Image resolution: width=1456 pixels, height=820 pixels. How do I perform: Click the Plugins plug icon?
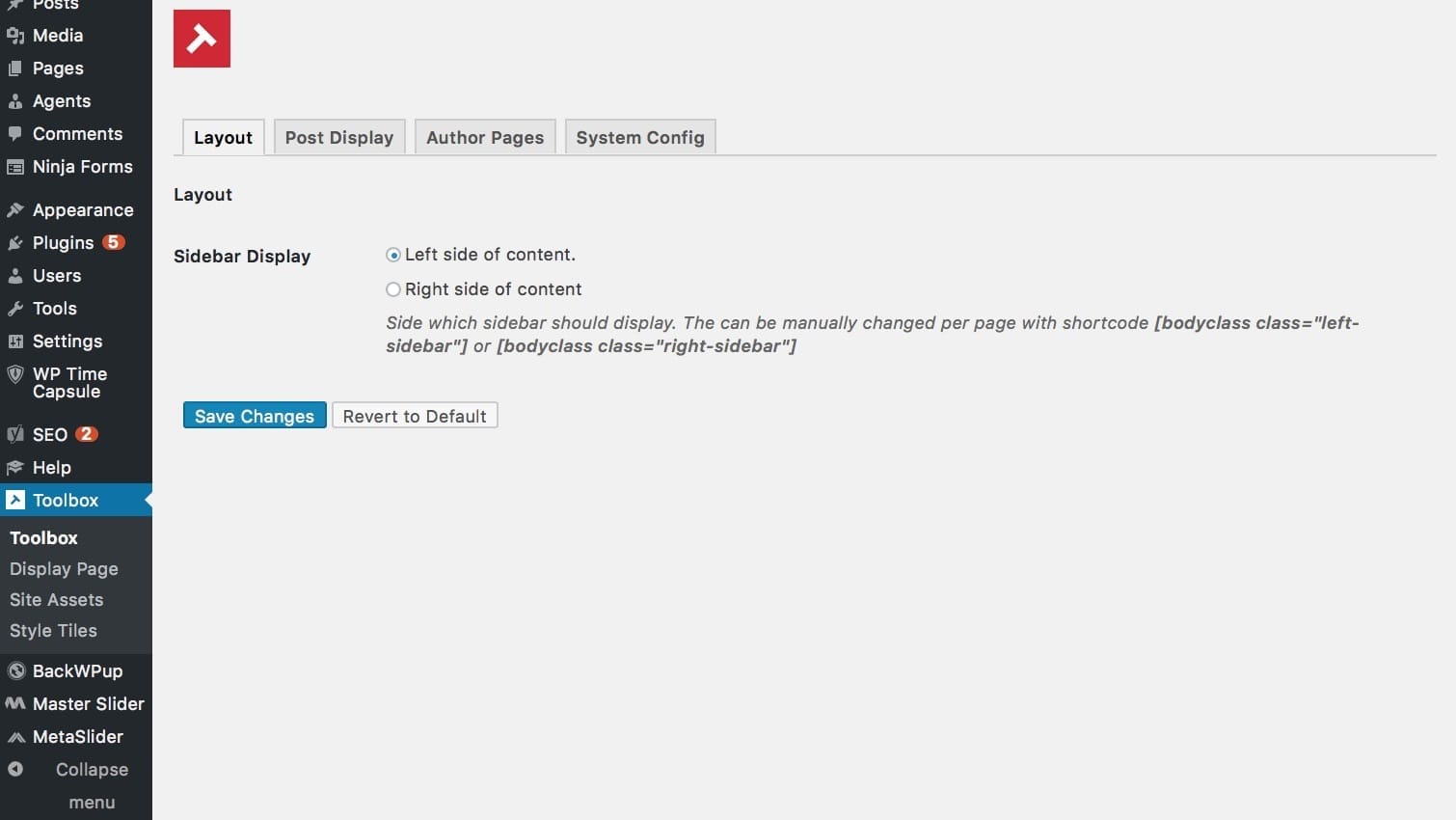click(x=15, y=243)
